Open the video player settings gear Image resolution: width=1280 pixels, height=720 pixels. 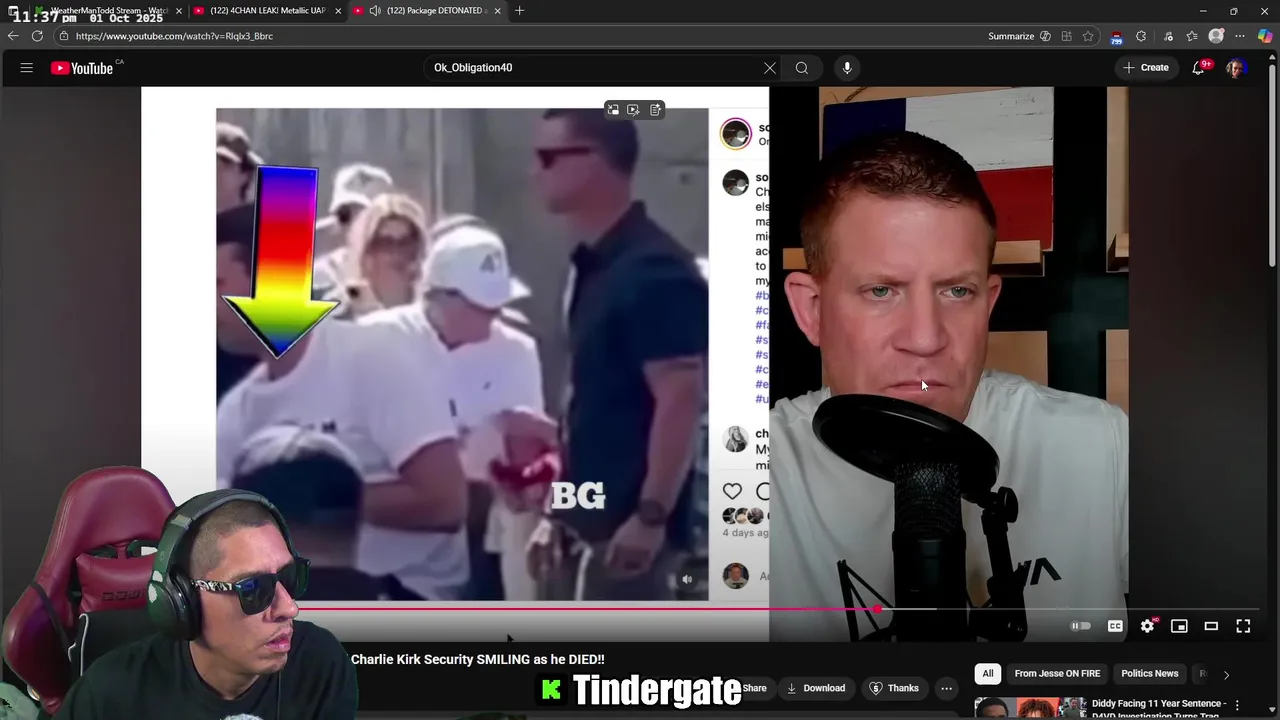click(x=1147, y=626)
